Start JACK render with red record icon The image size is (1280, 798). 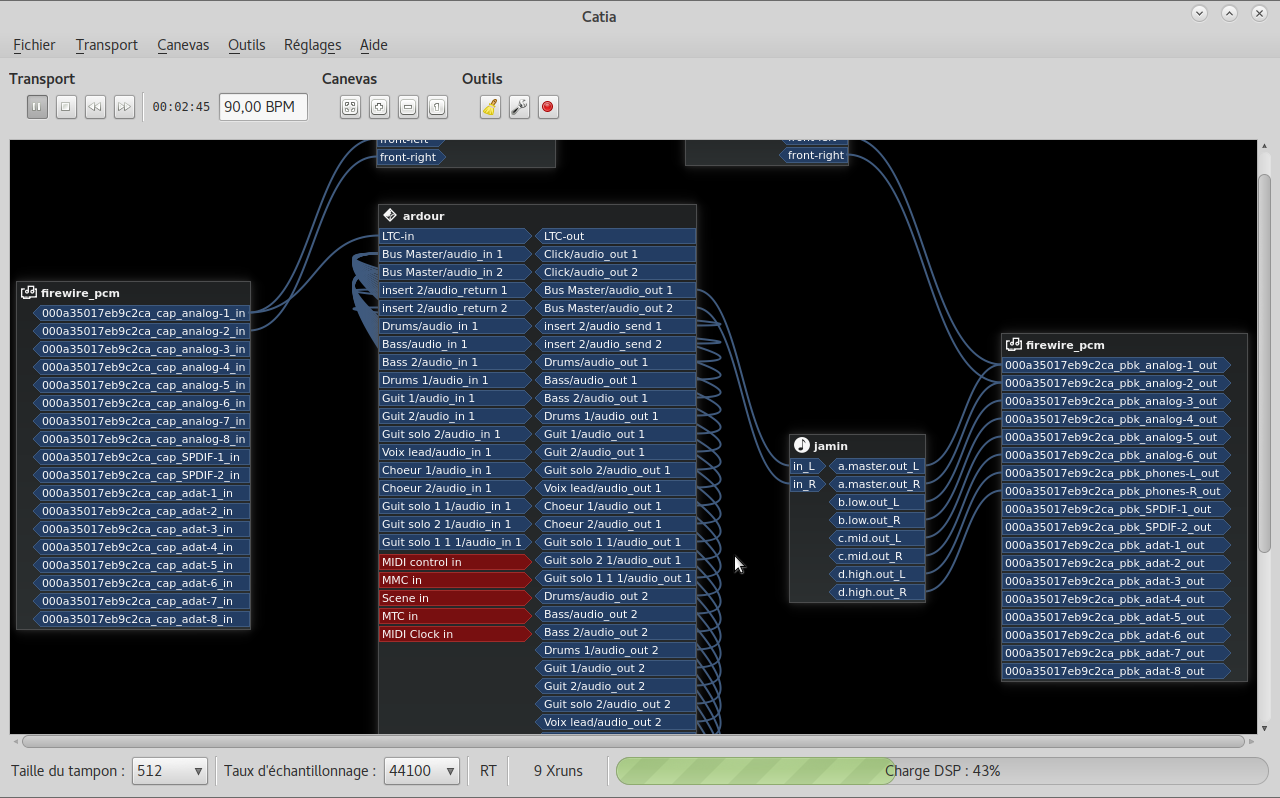[548, 107]
